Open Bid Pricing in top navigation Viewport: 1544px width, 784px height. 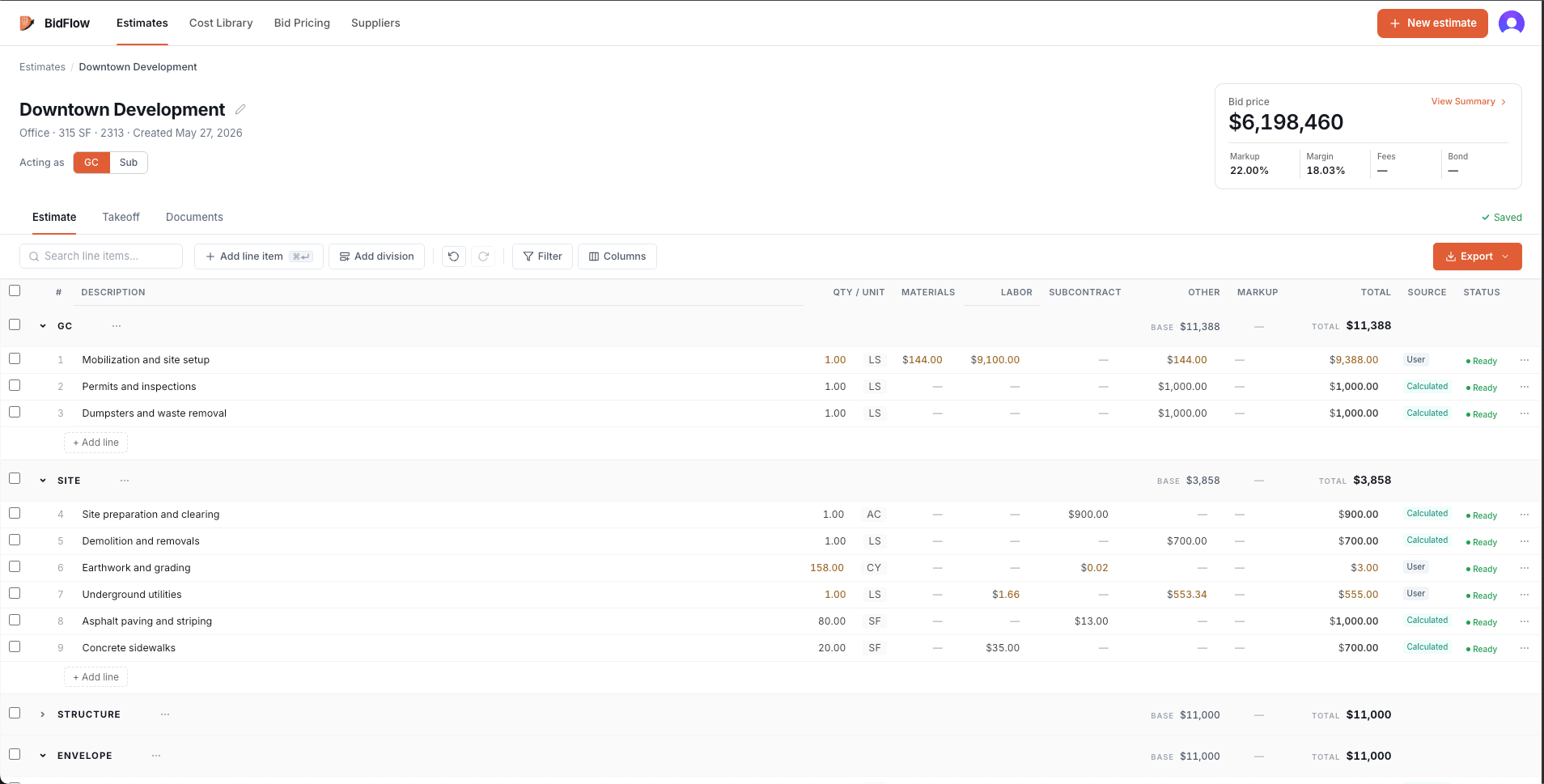point(302,23)
